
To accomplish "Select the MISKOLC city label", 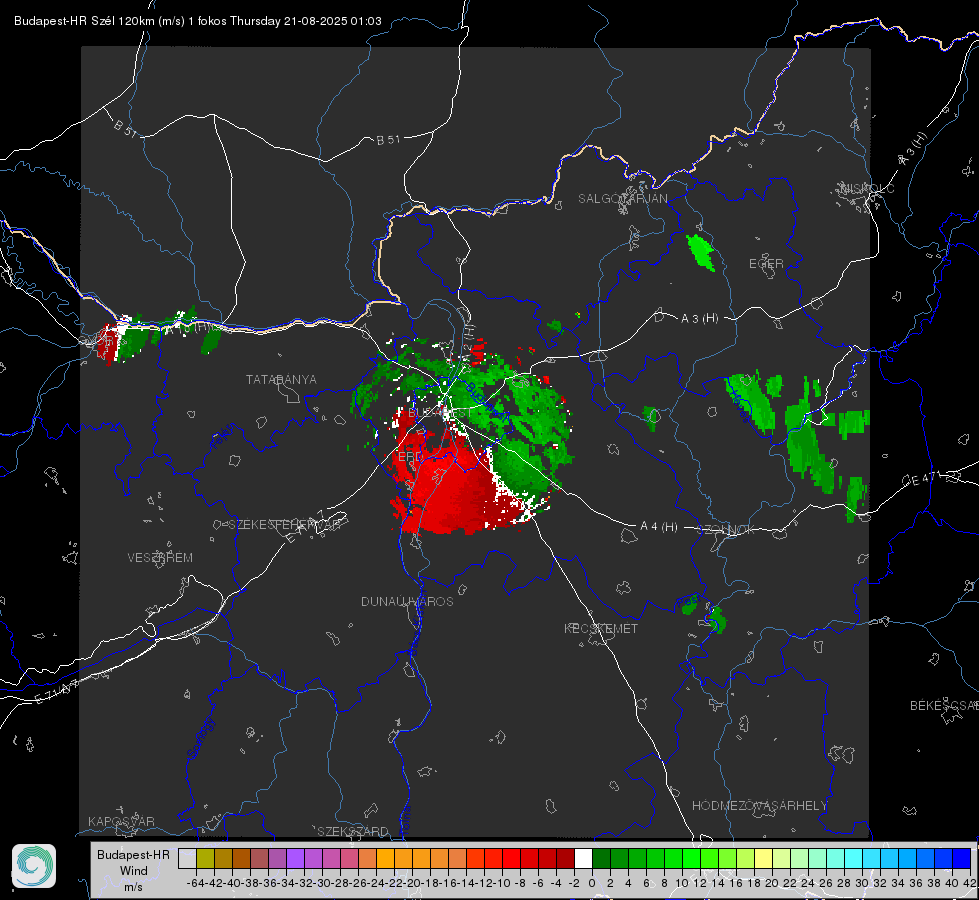I will coord(867,188).
